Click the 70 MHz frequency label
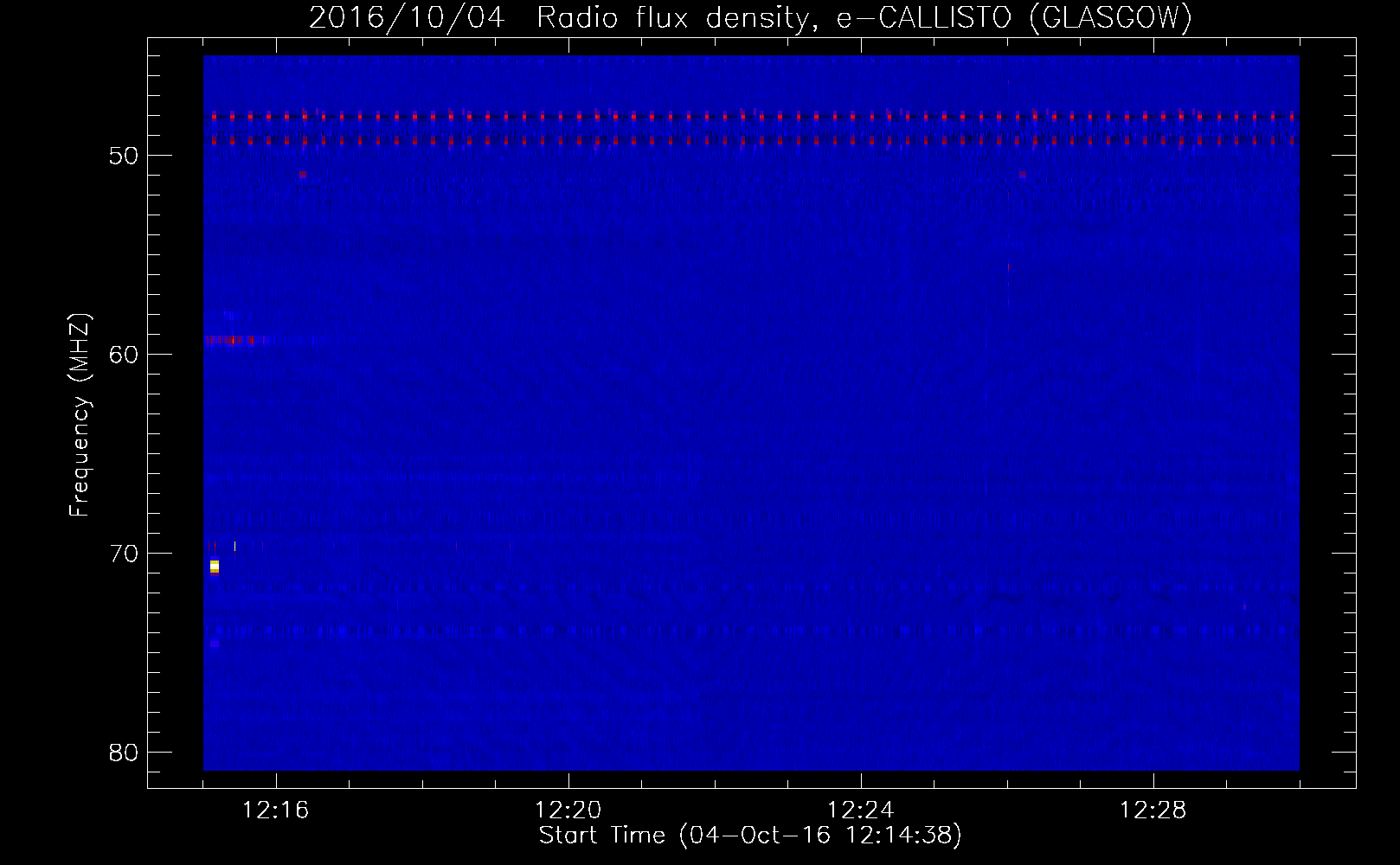This screenshot has height=865, width=1400. click(124, 554)
